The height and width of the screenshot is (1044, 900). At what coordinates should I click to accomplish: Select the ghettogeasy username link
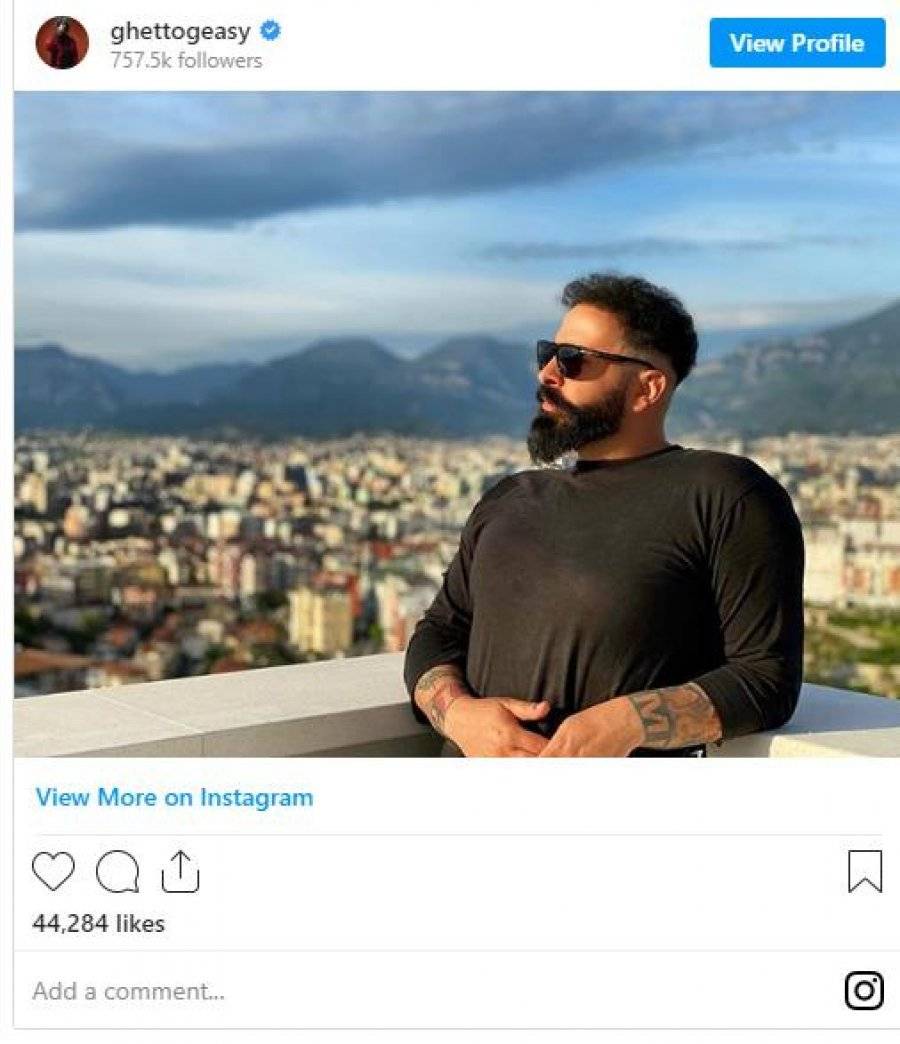point(180,31)
